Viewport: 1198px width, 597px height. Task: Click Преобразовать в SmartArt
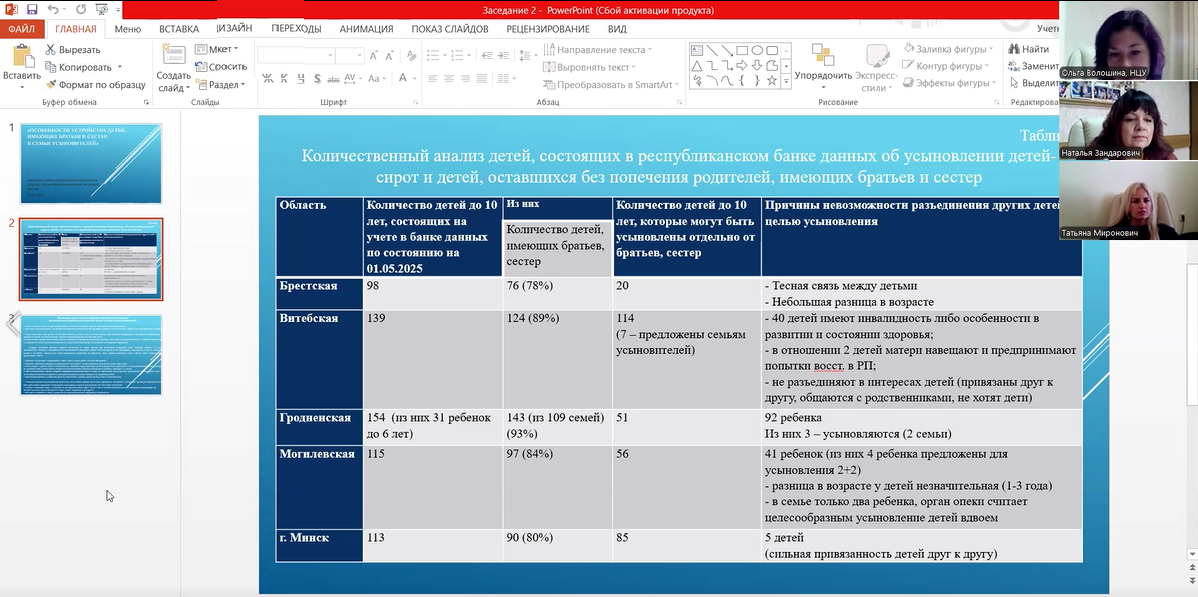tap(612, 85)
